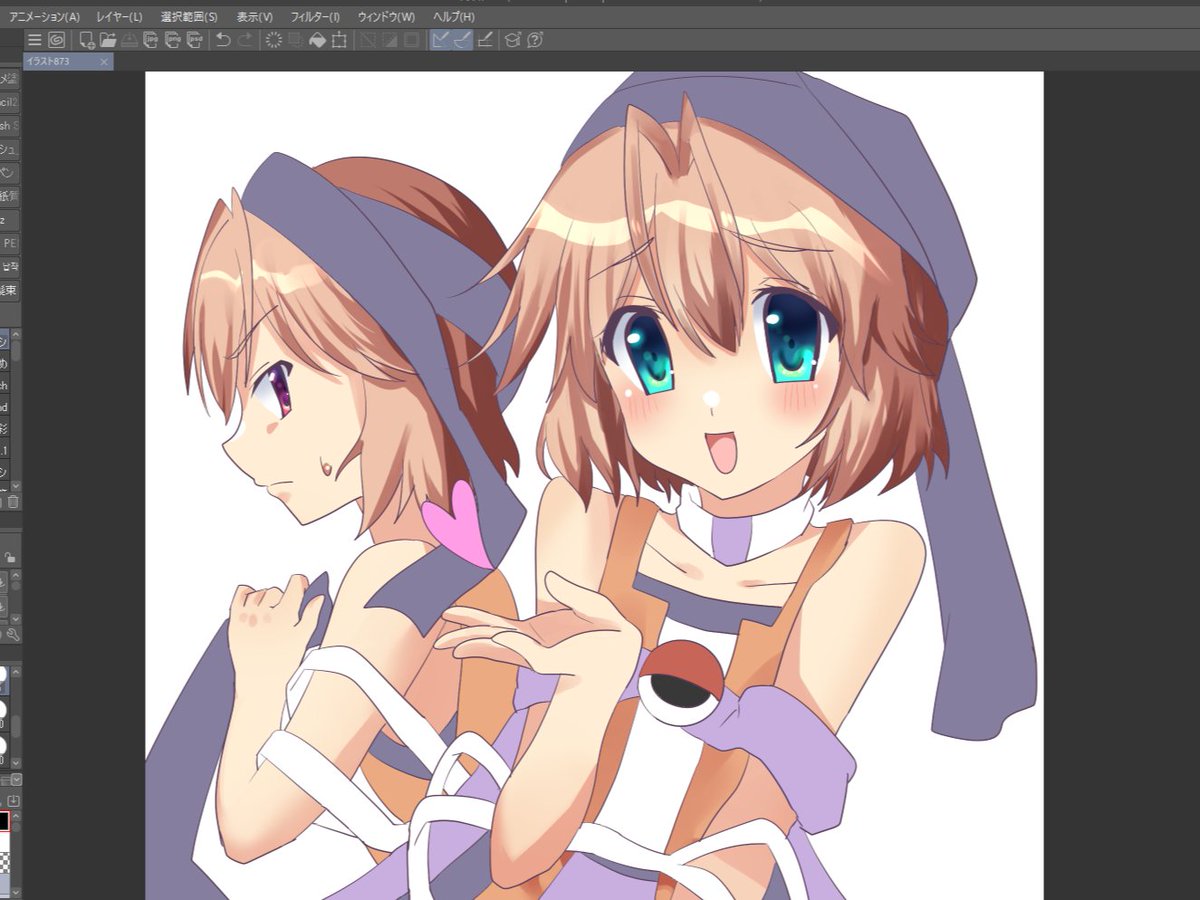Click the Fill paint bucket icon
The width and height of the screenshot is (1200, 900).
[317, 40]
